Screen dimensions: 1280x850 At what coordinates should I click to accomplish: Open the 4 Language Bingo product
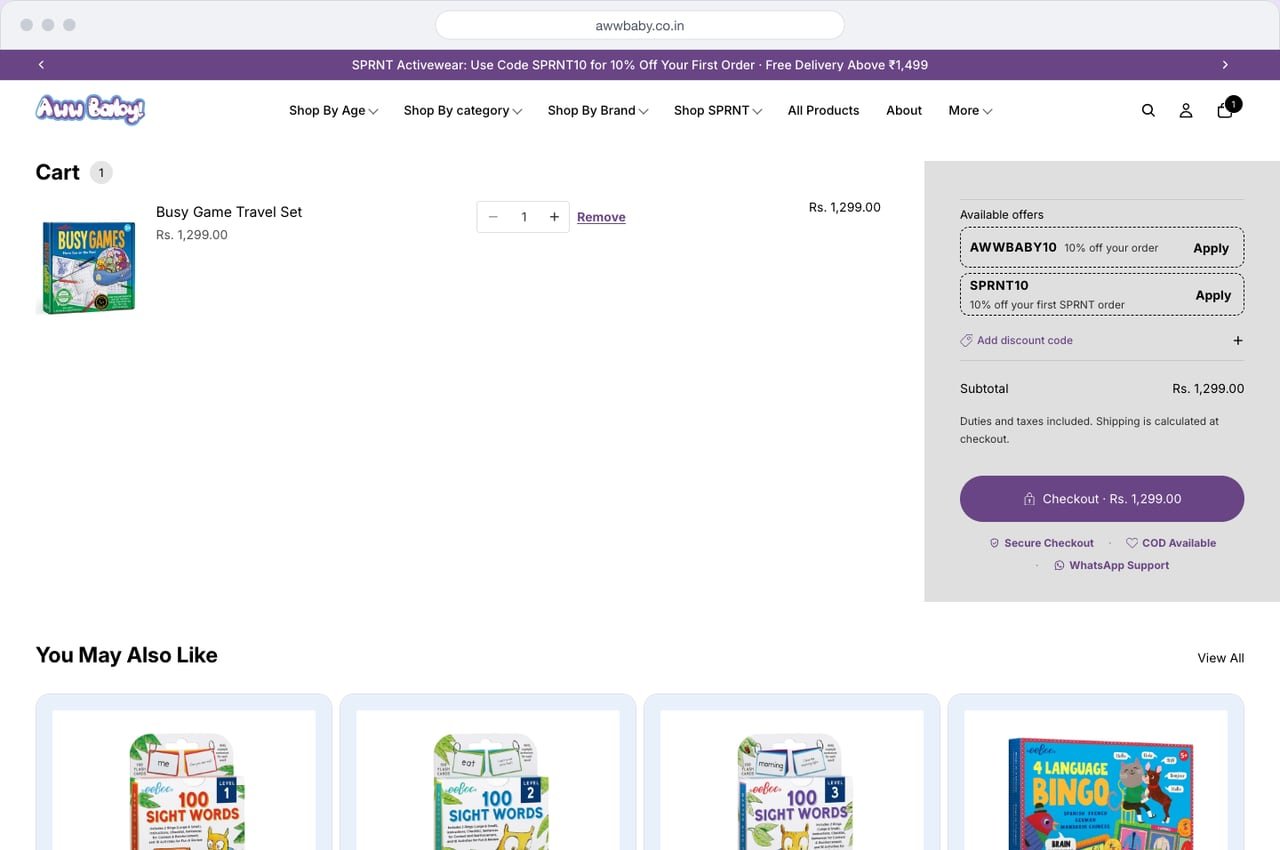click(1096, 780)
